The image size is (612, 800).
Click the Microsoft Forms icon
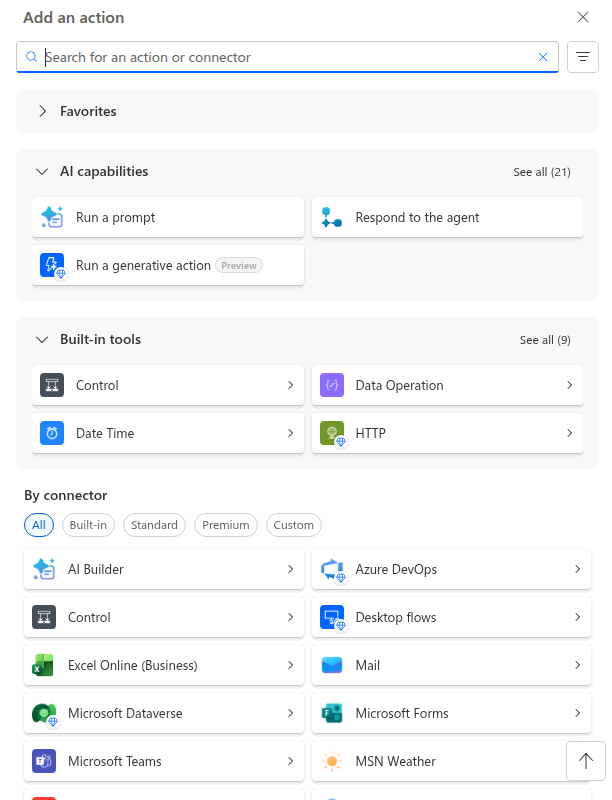(332, 713)
